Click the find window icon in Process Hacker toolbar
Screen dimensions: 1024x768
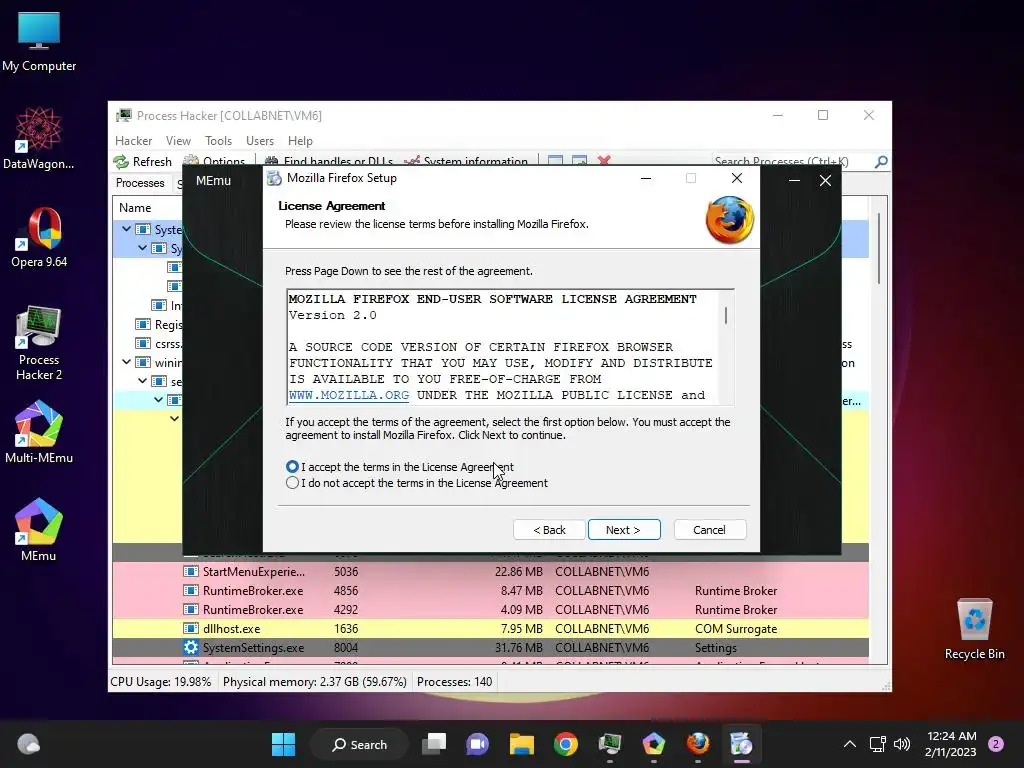click(555, 160)
